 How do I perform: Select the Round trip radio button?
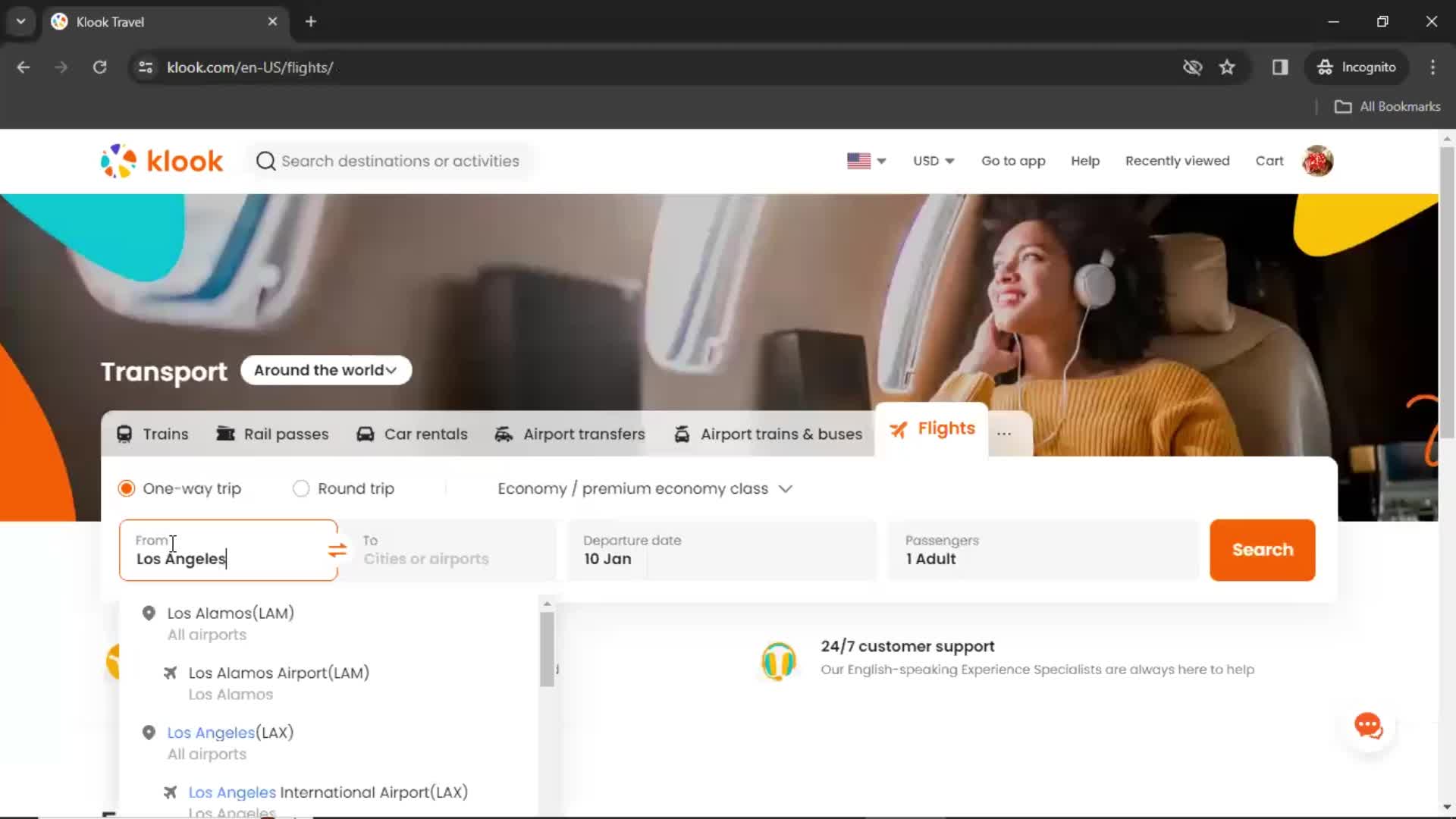pos(300,489)
